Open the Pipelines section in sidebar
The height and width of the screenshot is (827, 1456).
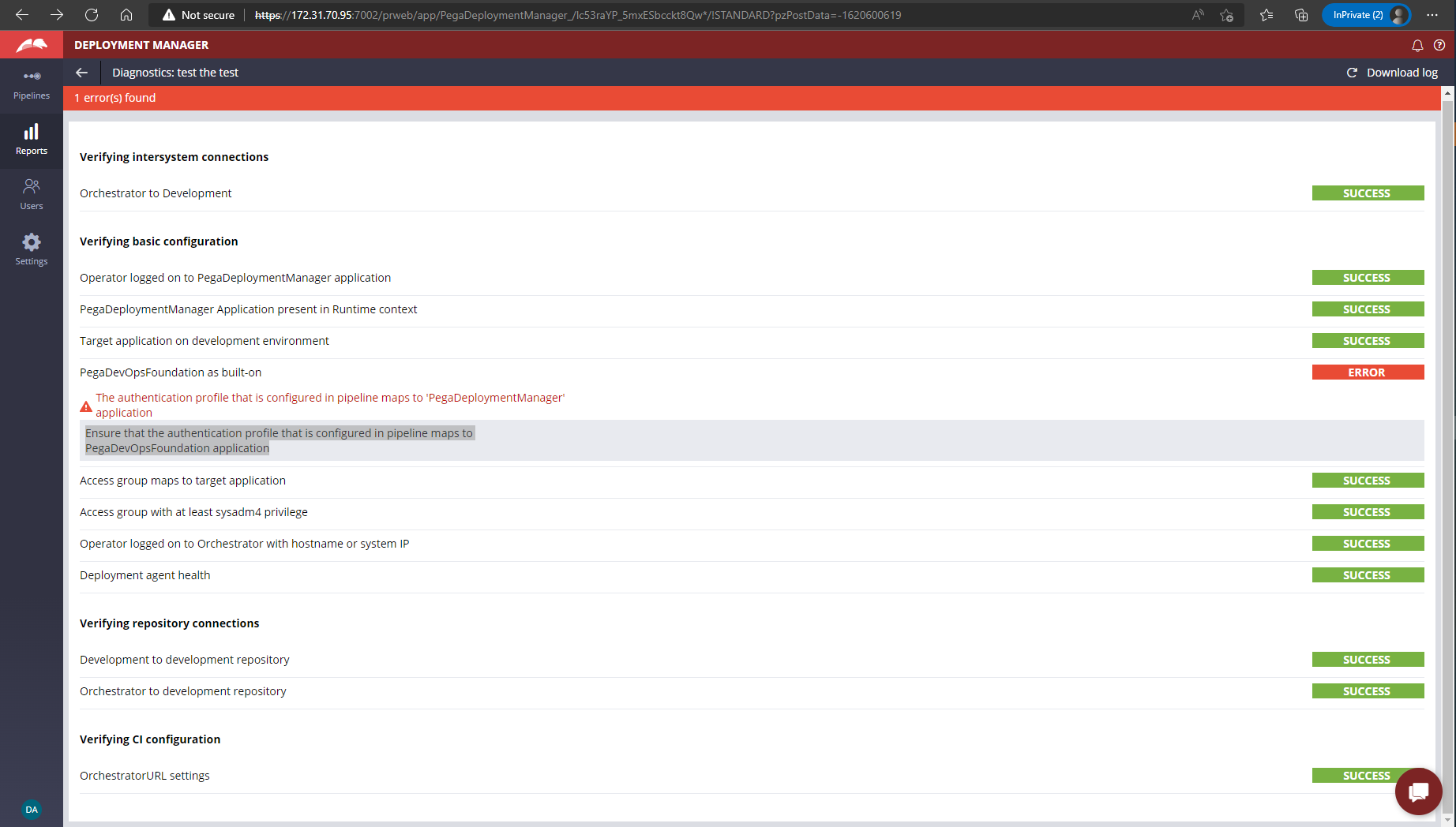point(31,84)
